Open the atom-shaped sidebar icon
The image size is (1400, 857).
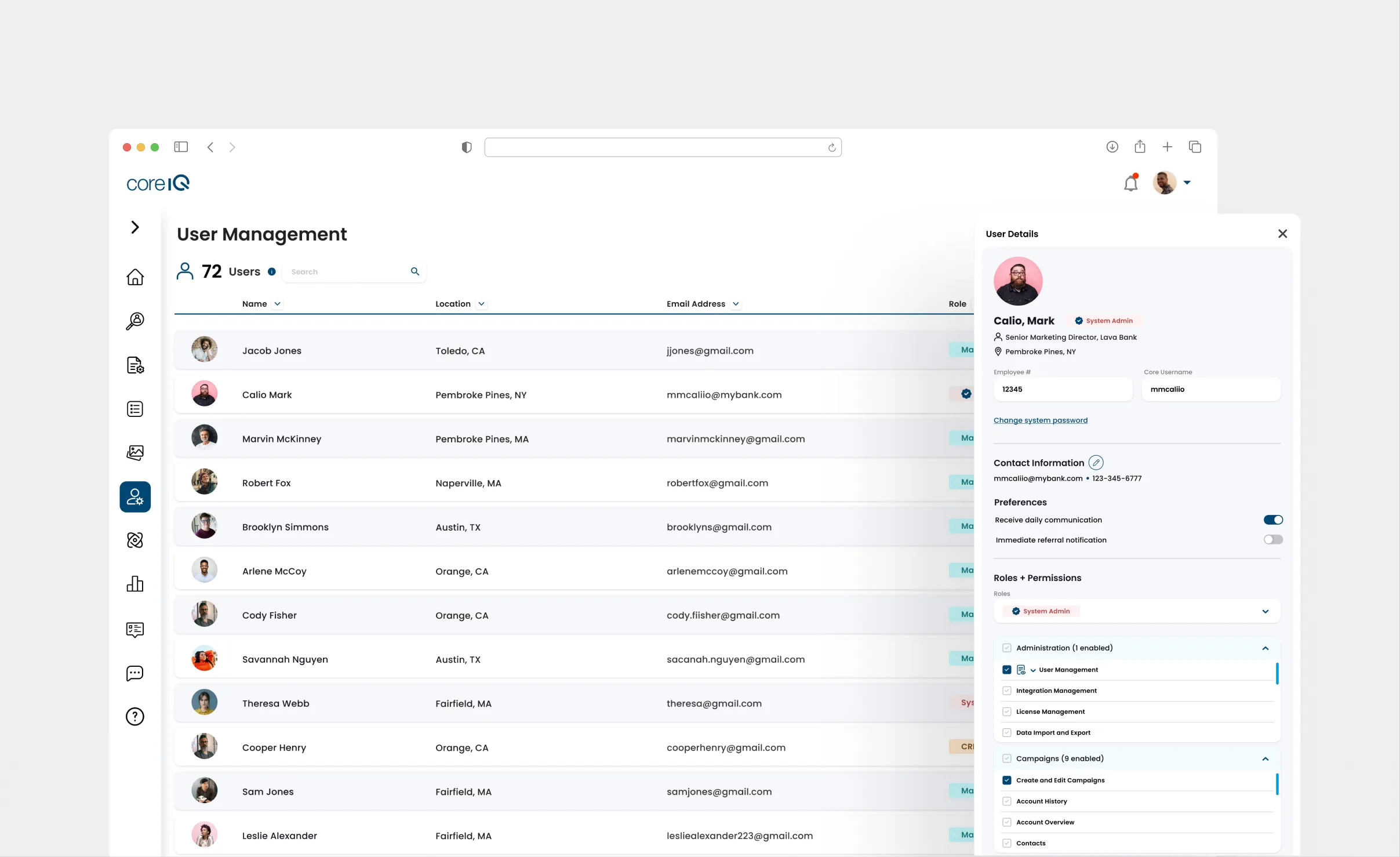coord(135,540)
